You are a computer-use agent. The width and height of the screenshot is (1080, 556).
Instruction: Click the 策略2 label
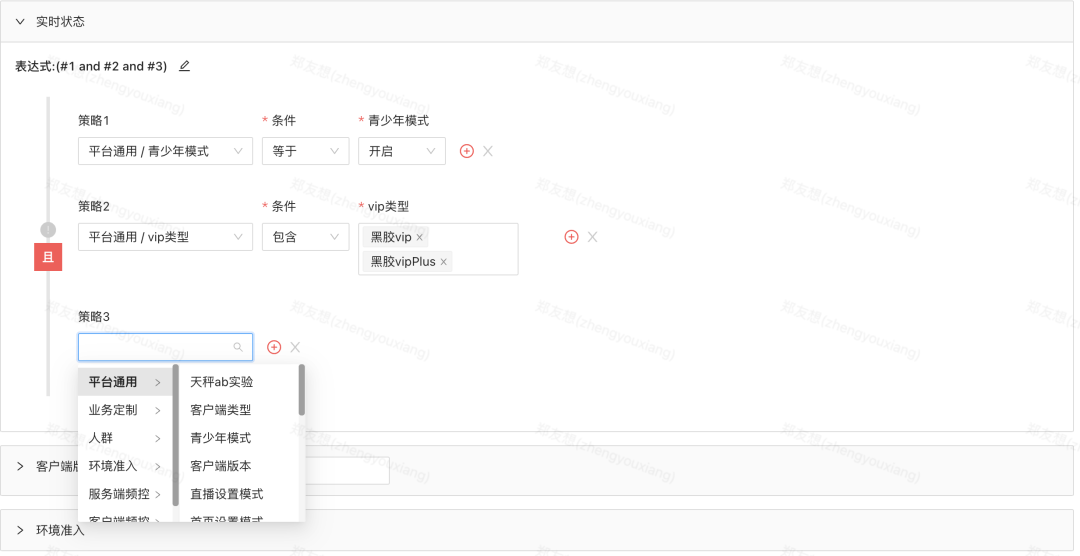94,206
